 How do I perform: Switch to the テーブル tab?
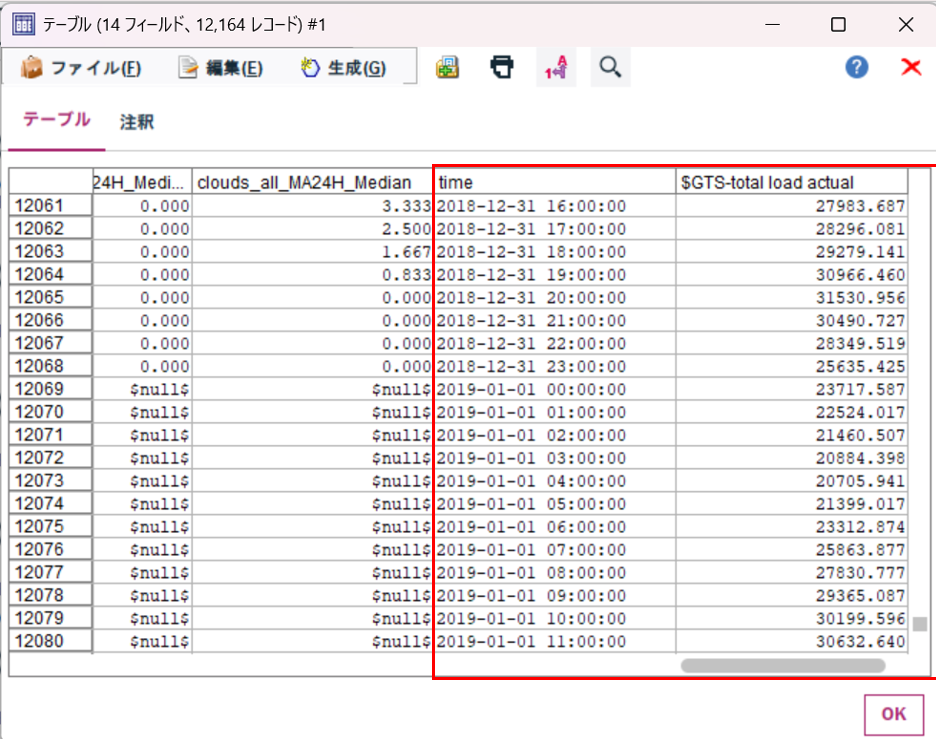pos(57,120)
